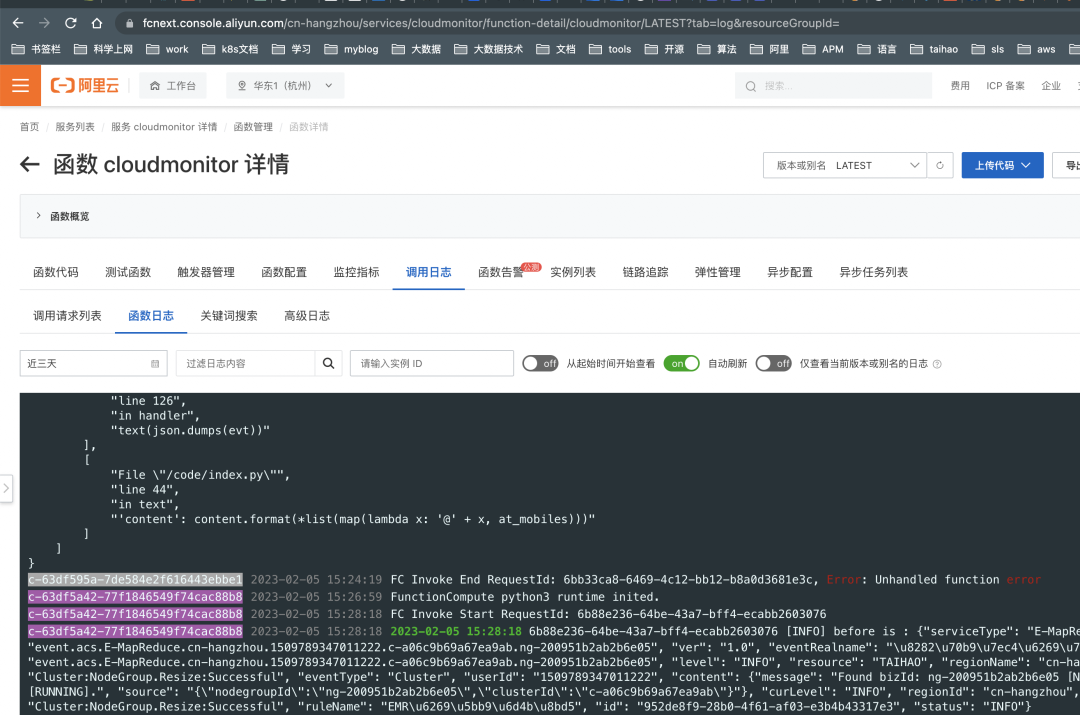Go to 首页 breadcrumb
The height and width of the screenshot is (715, 1080).
[x=29, y=127]
